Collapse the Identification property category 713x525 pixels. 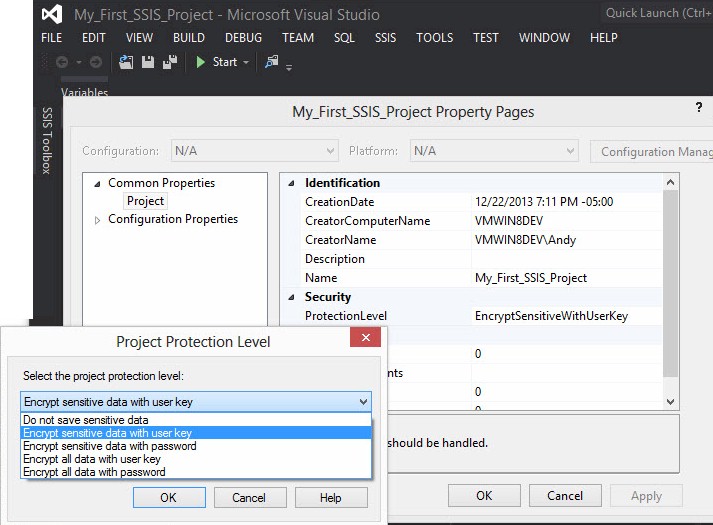[291, 184]
